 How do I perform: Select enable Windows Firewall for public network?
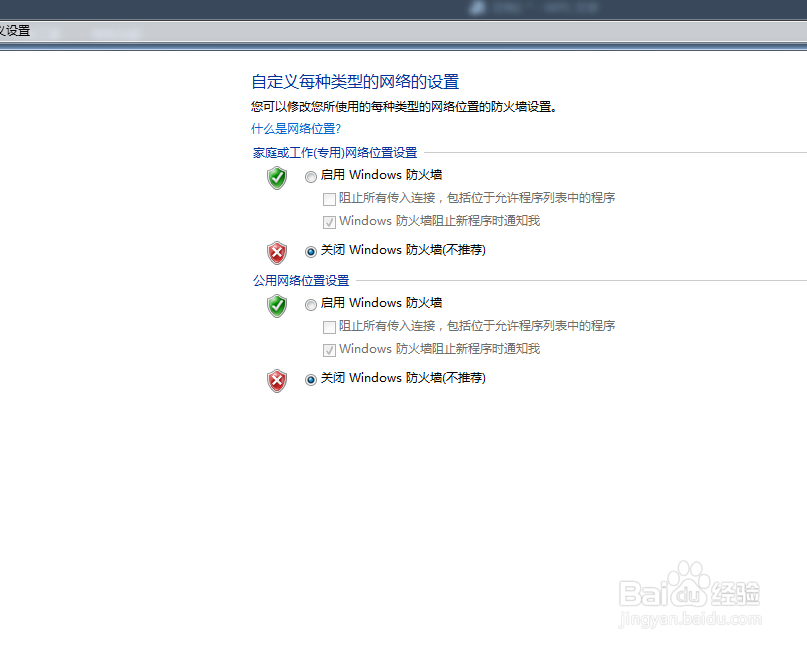[x=310, y=305]
